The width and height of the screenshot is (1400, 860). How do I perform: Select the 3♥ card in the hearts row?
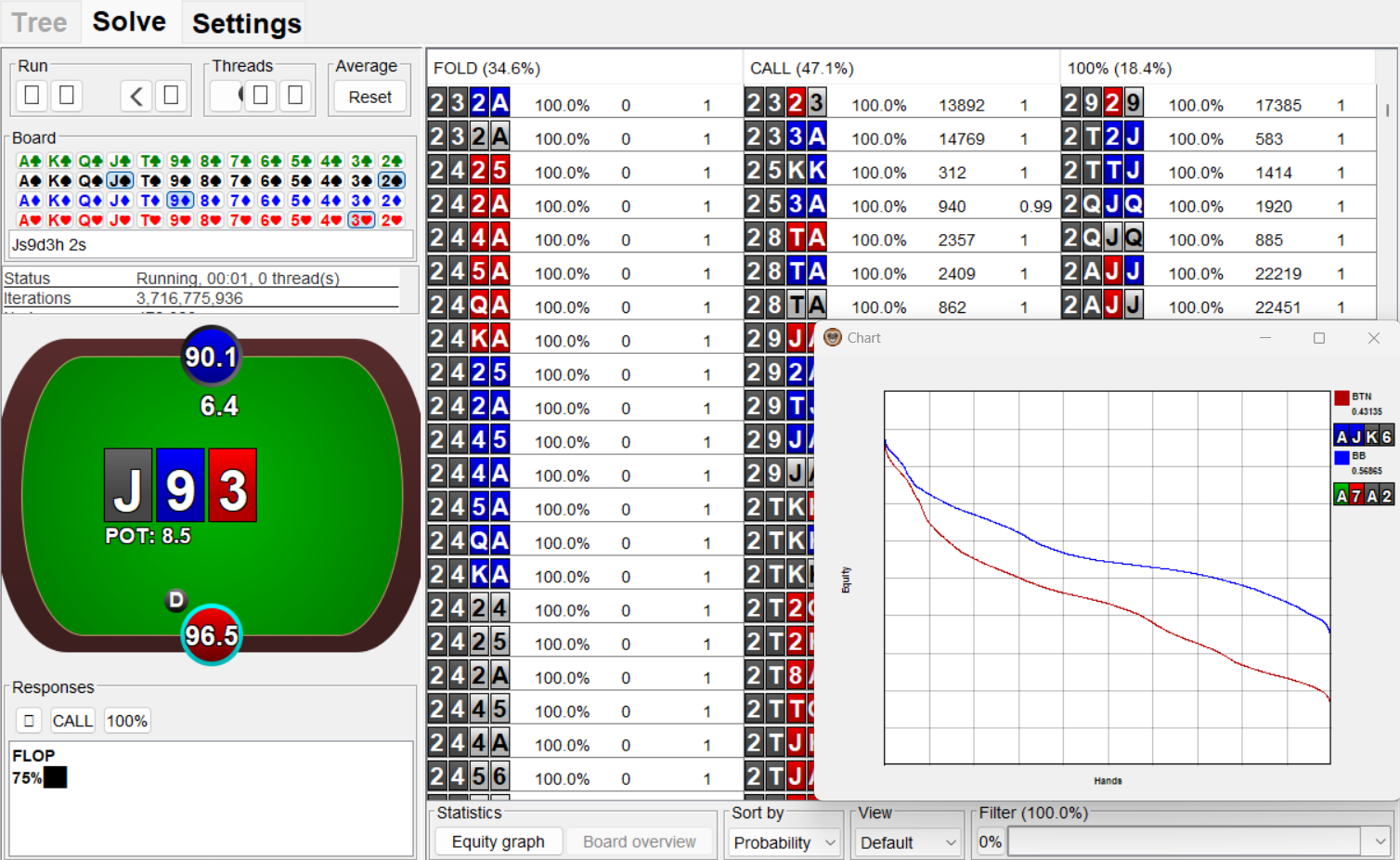point(361,217)
